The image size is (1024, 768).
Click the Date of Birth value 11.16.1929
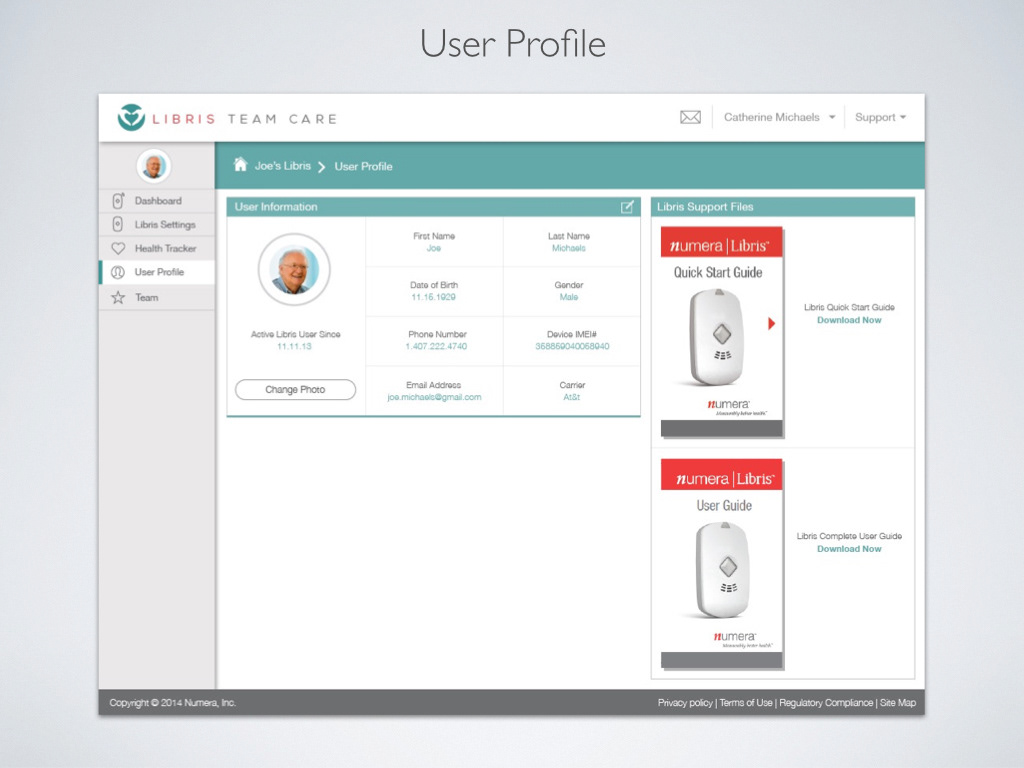click(x=434, y=297)
